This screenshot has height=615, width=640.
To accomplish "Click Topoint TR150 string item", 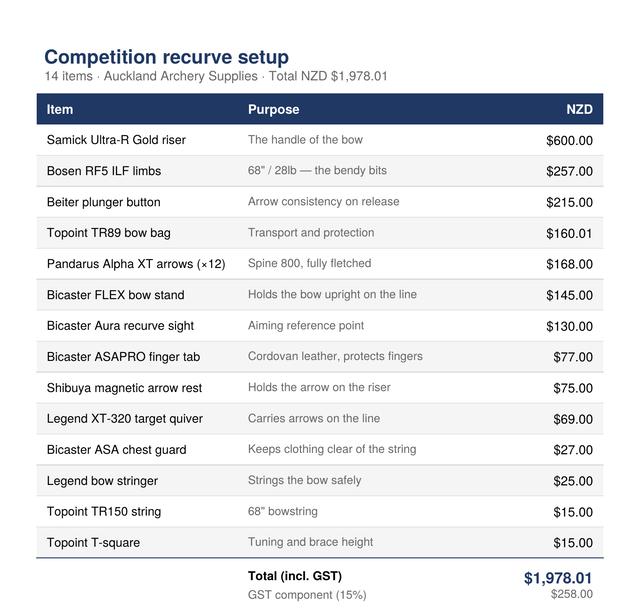I will pyautogui.click(x=104, y=512).
